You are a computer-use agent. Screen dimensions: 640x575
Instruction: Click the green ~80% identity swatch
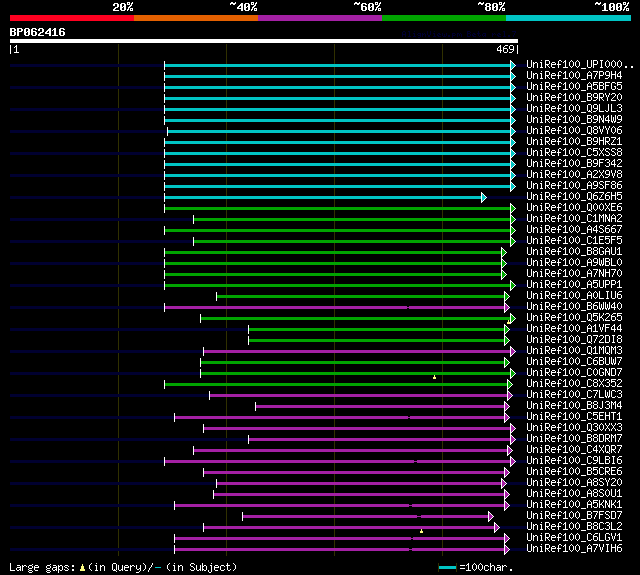pos(444,18)
